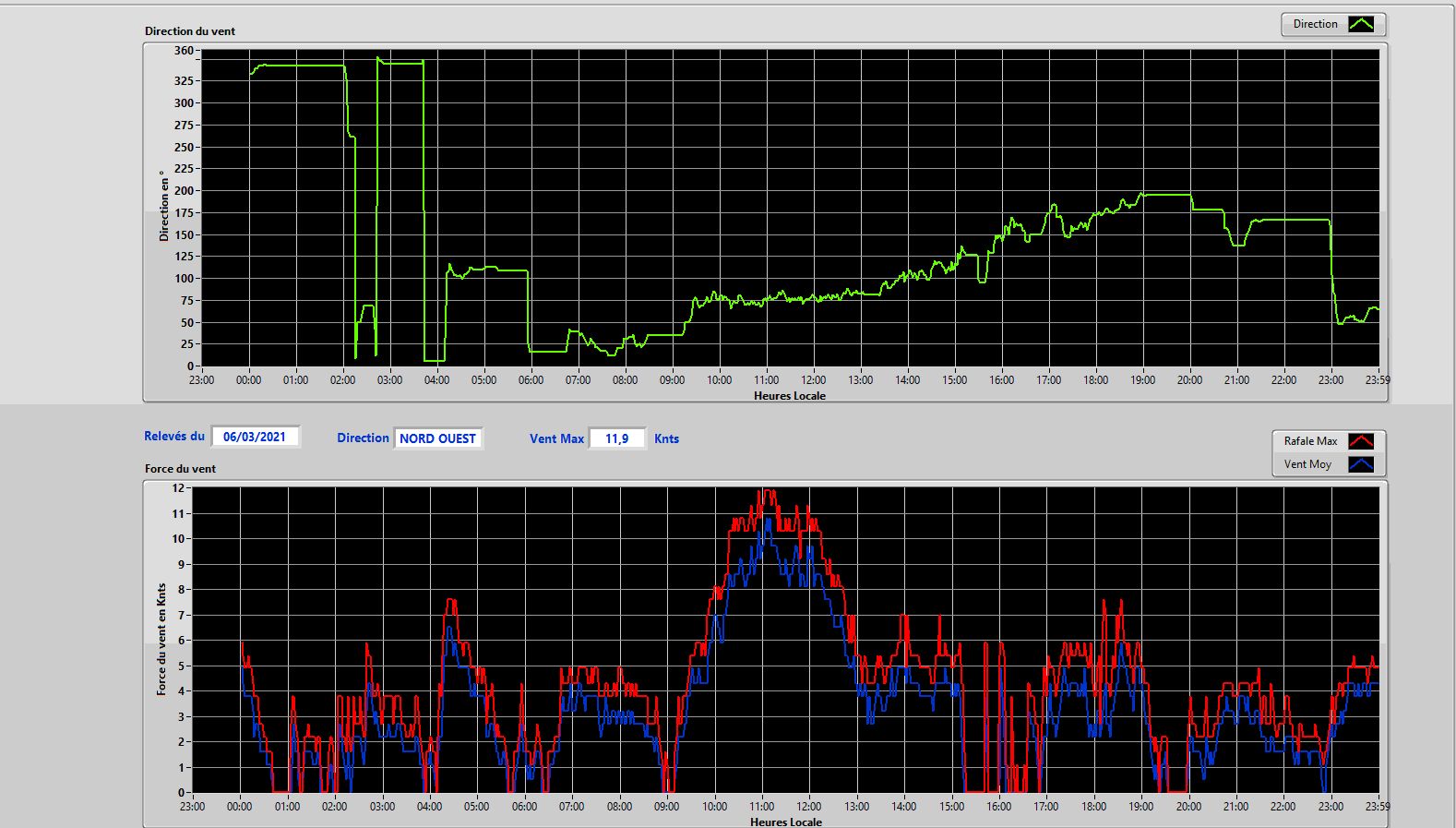Click 'Heures Locale' under the force chart
Screen dimensions: 1456x828
tap(786, 822)
